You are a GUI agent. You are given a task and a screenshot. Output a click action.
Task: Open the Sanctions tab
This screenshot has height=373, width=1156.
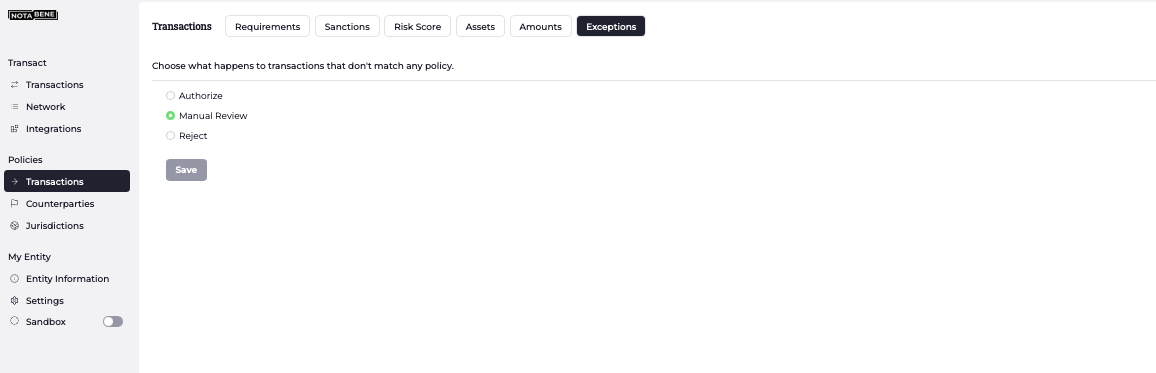347,27
